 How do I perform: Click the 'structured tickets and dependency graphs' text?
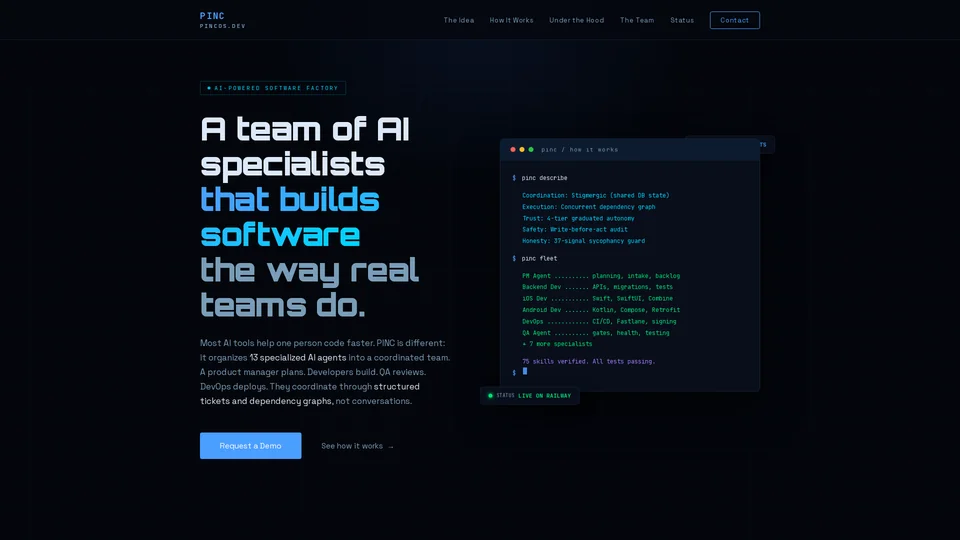(310, 394)
